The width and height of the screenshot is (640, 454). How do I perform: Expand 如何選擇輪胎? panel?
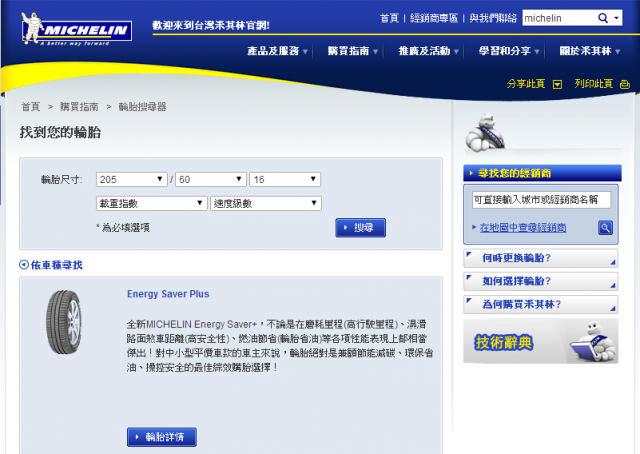coord(541,281)
